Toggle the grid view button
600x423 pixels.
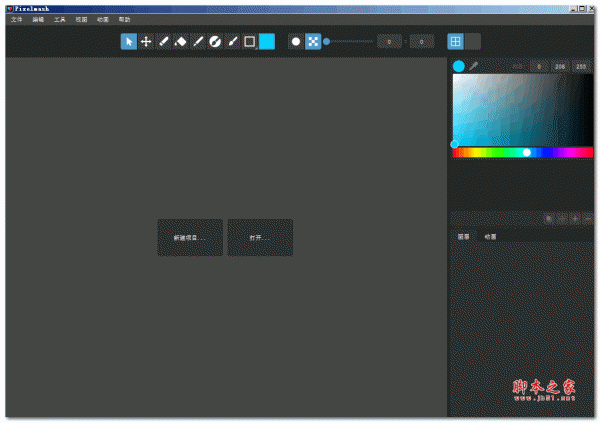point(455,41)
